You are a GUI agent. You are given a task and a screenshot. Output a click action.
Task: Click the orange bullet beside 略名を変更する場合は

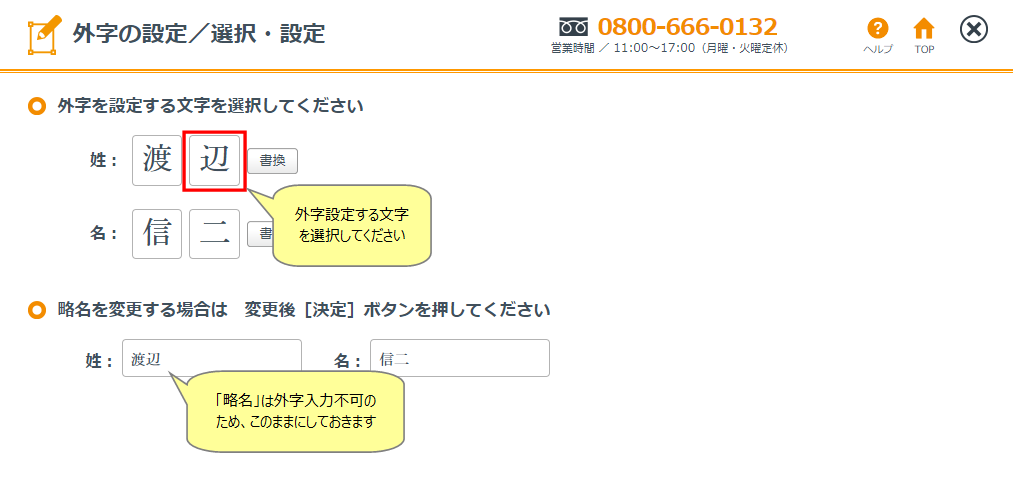click(x=38, y=310)
